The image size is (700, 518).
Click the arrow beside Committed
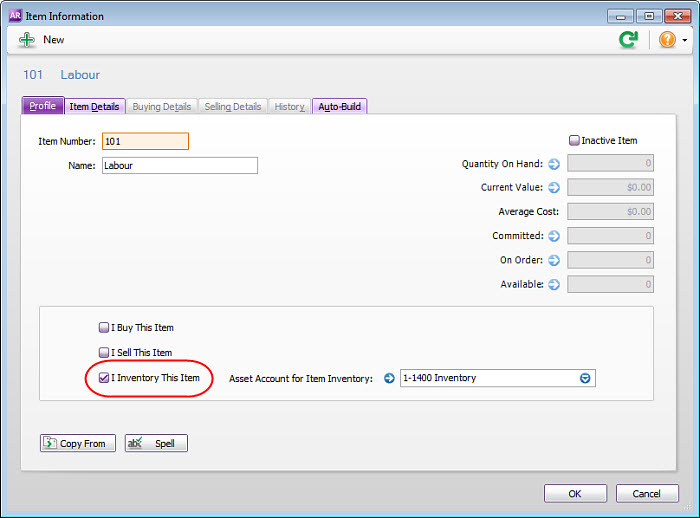[x=554, y=236]
